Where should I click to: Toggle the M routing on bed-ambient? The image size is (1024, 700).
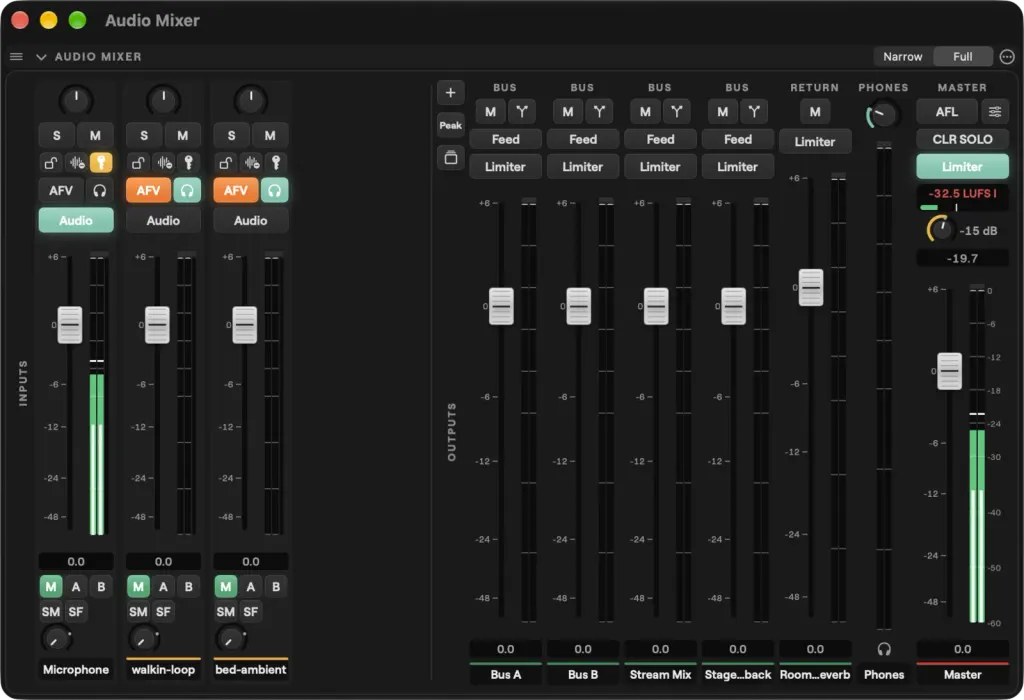225,587
